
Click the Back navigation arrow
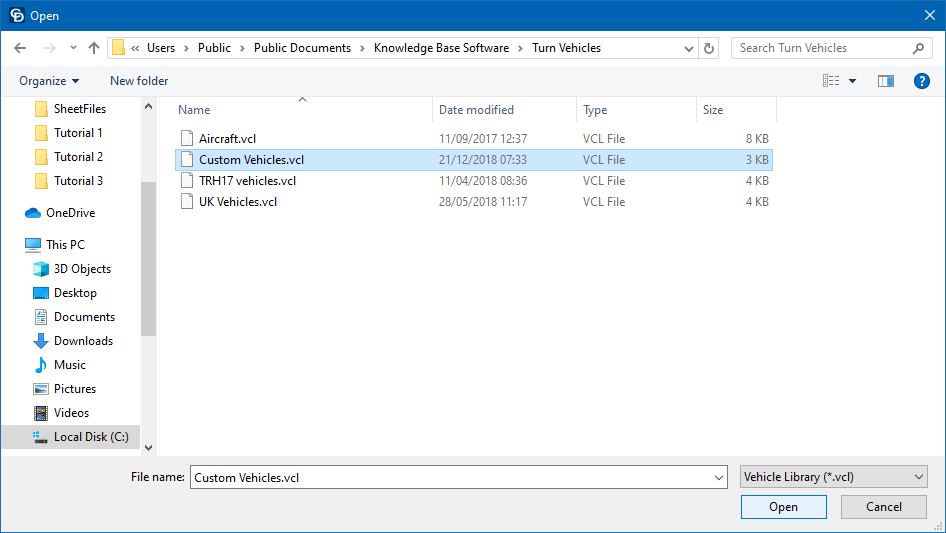(x=20, y=48)
